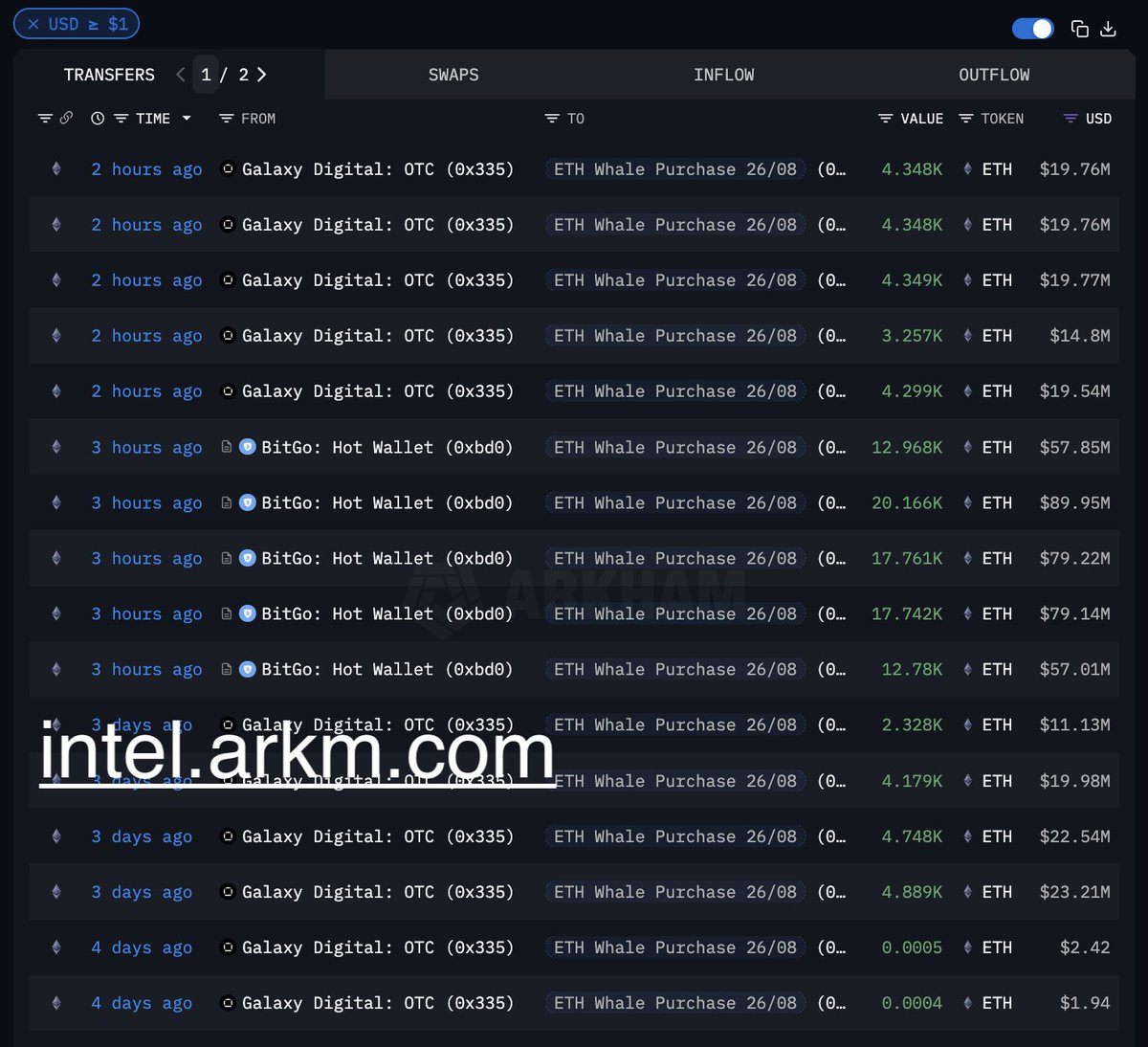This screenshot has width=1148, height=1047.
Task: Open the '2 hours ago' link in the 4.349K row
Action: [146, 280]
